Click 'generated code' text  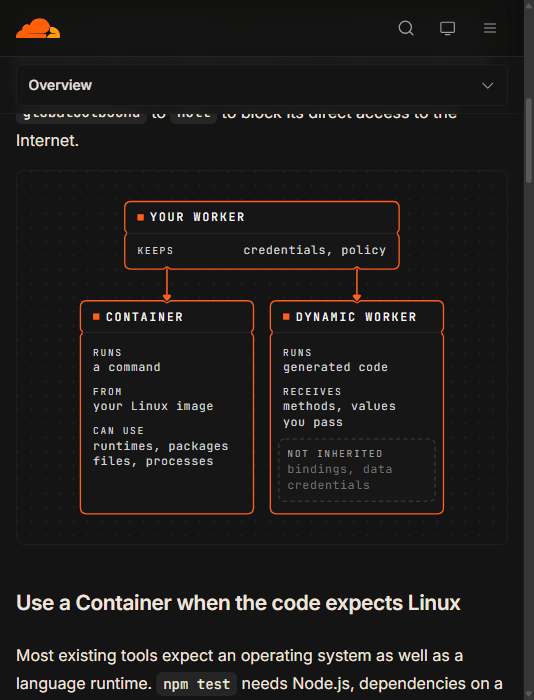point(335,367)
